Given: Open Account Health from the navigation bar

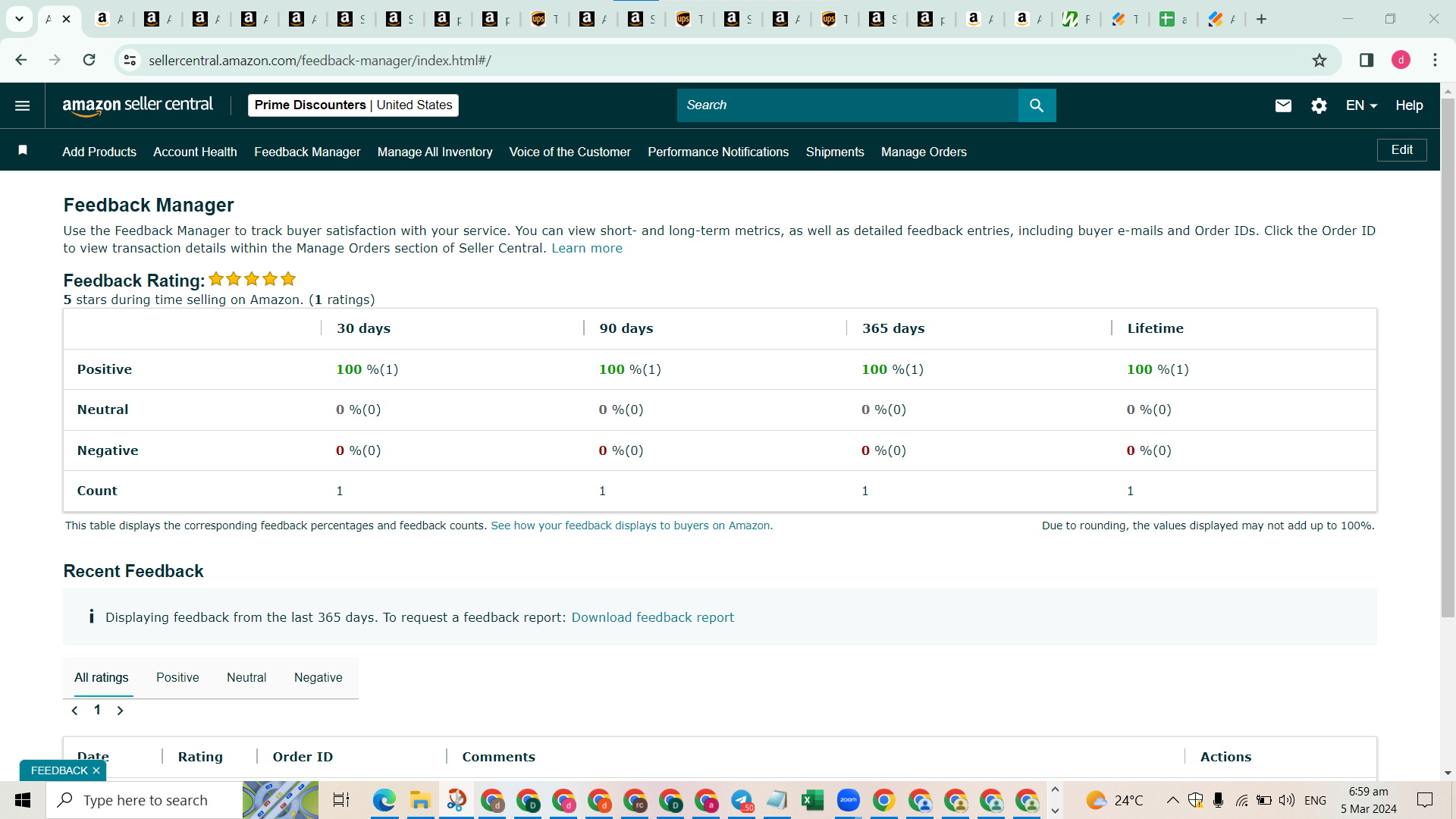Looking at the screenshot, I should tap(195, 152).
